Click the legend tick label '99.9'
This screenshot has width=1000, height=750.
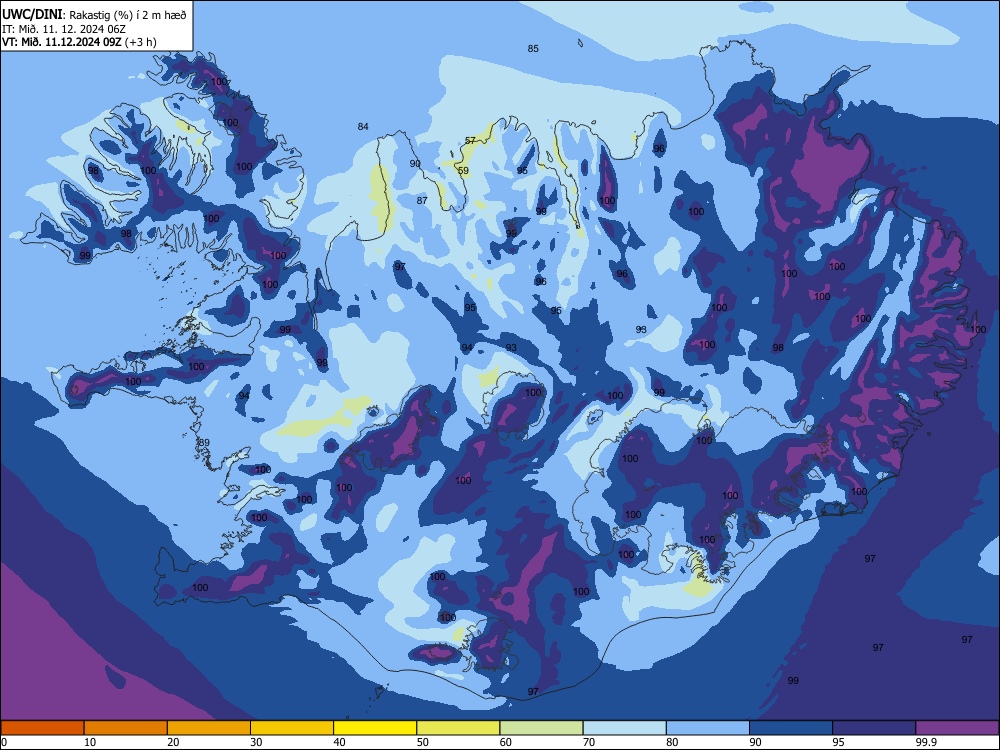(925, 742)
